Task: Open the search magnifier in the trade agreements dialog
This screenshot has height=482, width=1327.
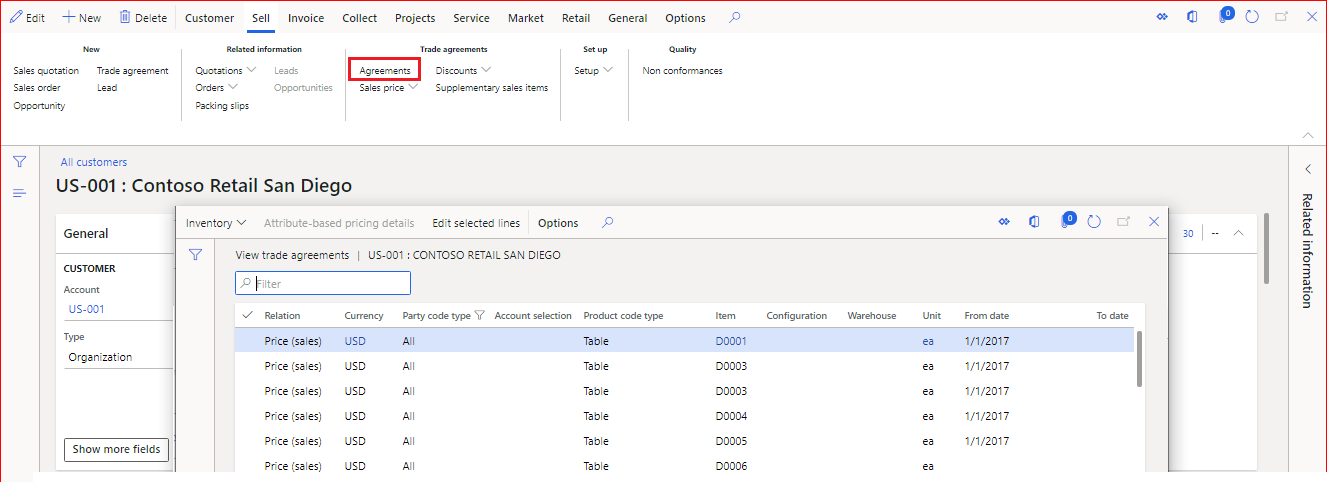Action: (x=607, y=223)
